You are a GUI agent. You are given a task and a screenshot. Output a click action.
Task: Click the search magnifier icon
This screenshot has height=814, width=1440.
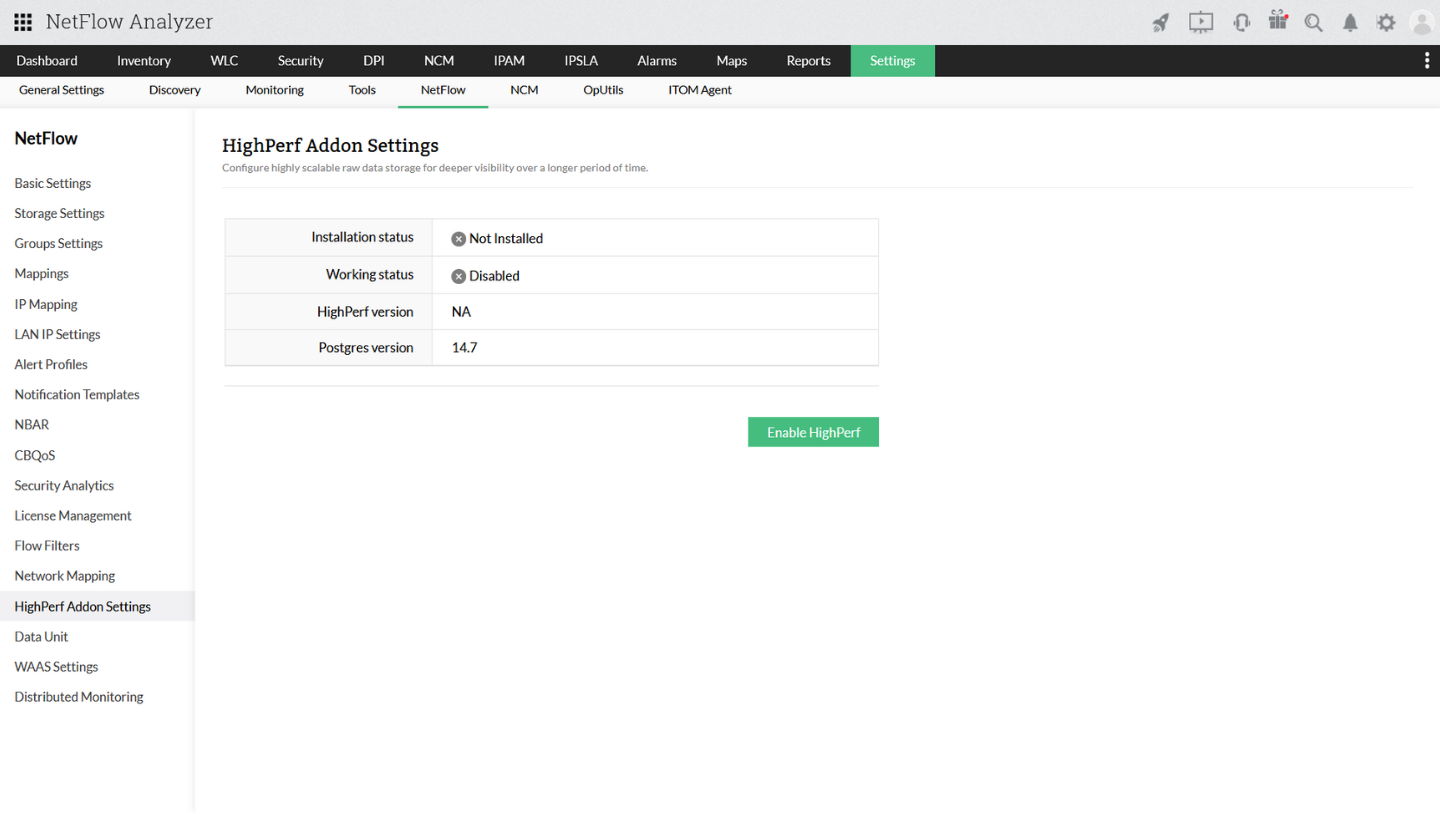click(1314, 22)
